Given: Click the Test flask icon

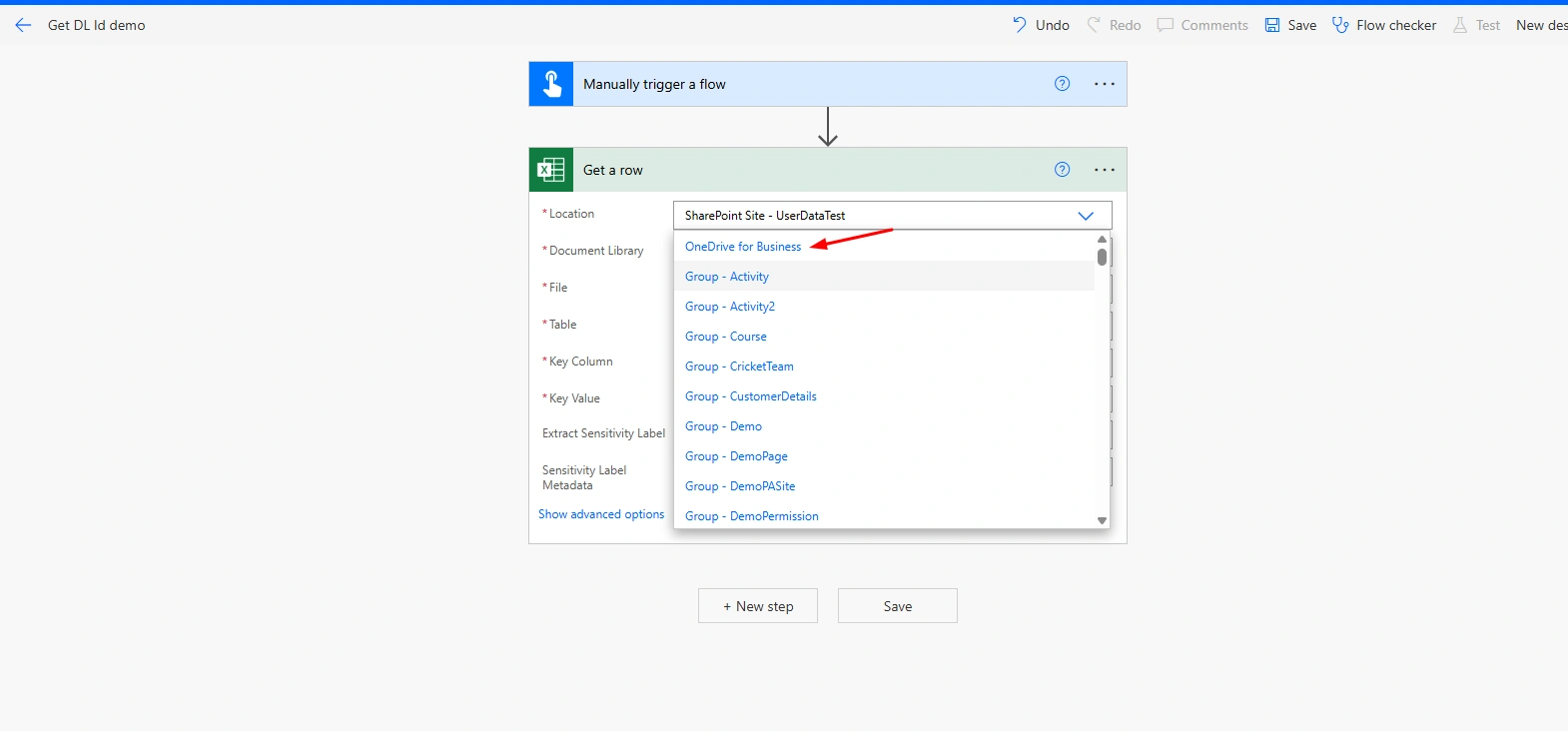Looking at the screenshot, I should click(x=1460, y=25).
